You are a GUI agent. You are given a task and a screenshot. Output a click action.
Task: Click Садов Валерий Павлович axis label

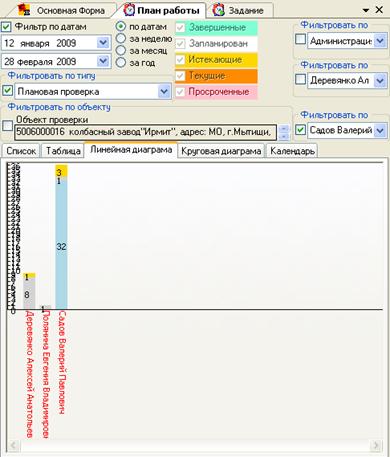click(62, 363)
